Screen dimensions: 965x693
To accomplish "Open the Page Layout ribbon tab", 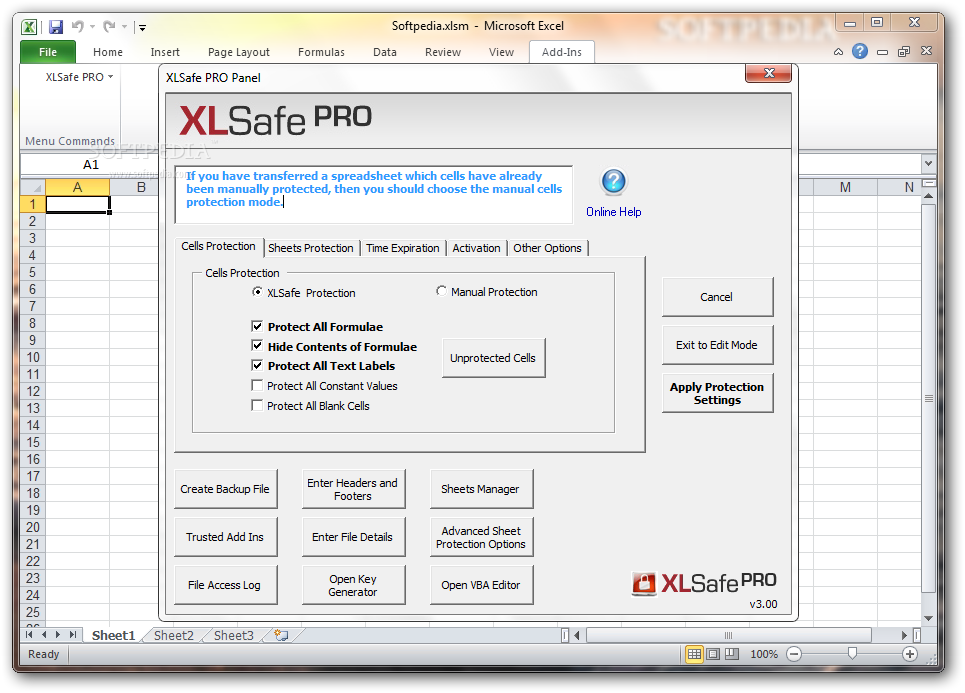I will coord(239,52).
